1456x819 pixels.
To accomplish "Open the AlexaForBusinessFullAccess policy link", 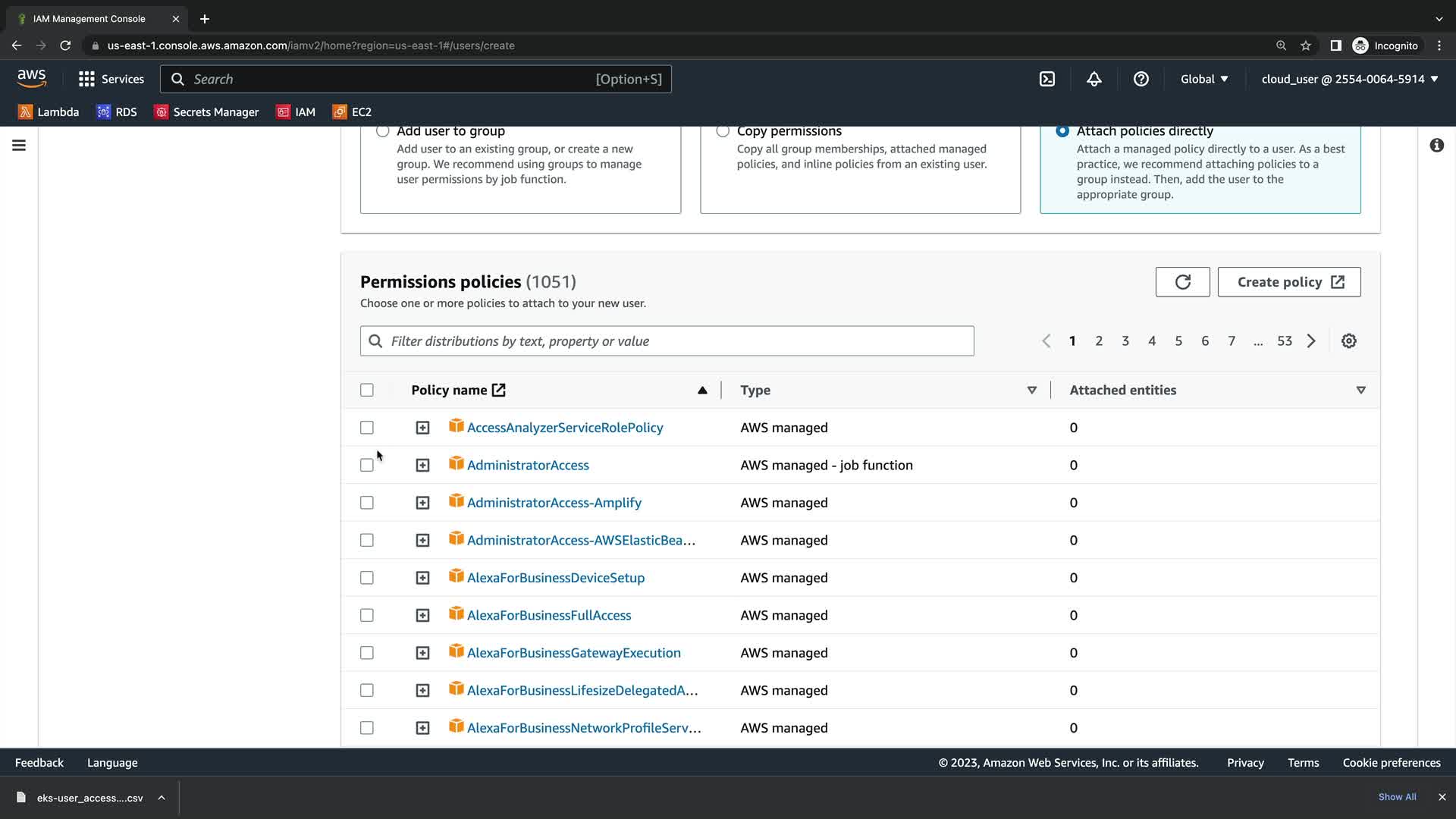I will 548,615.
